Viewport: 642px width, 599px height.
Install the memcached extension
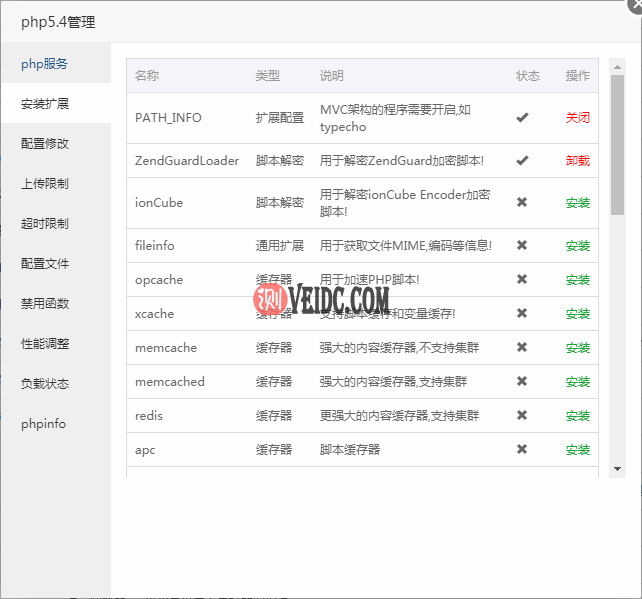click(578, 382)
